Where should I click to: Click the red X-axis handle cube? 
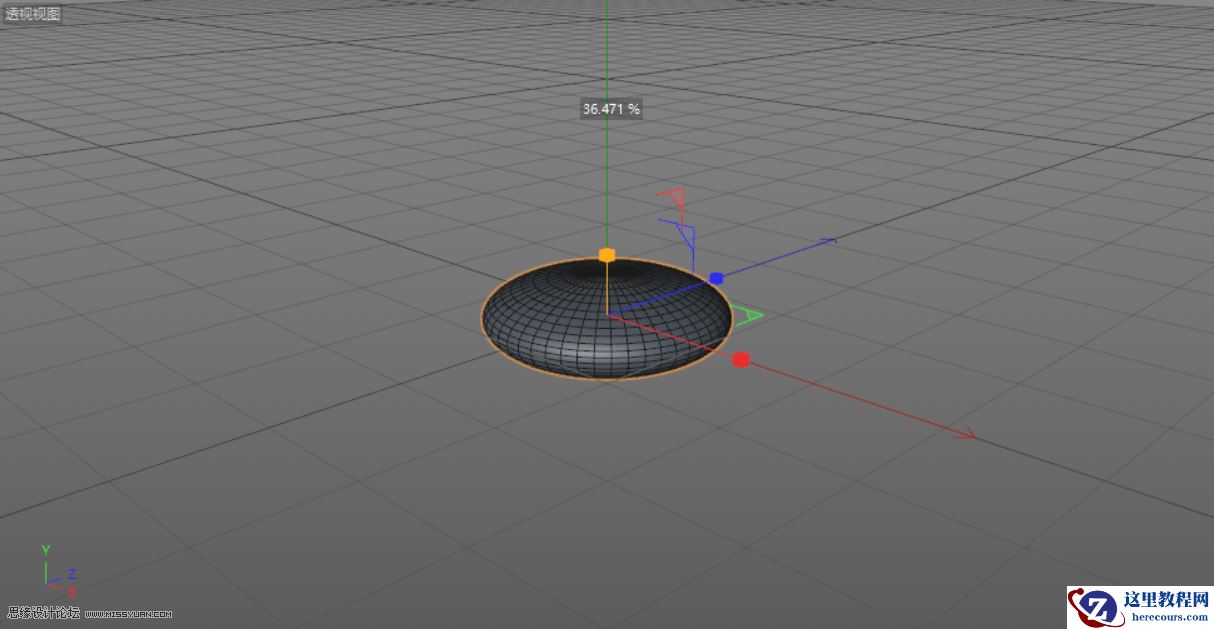click(x=742, y=358)
